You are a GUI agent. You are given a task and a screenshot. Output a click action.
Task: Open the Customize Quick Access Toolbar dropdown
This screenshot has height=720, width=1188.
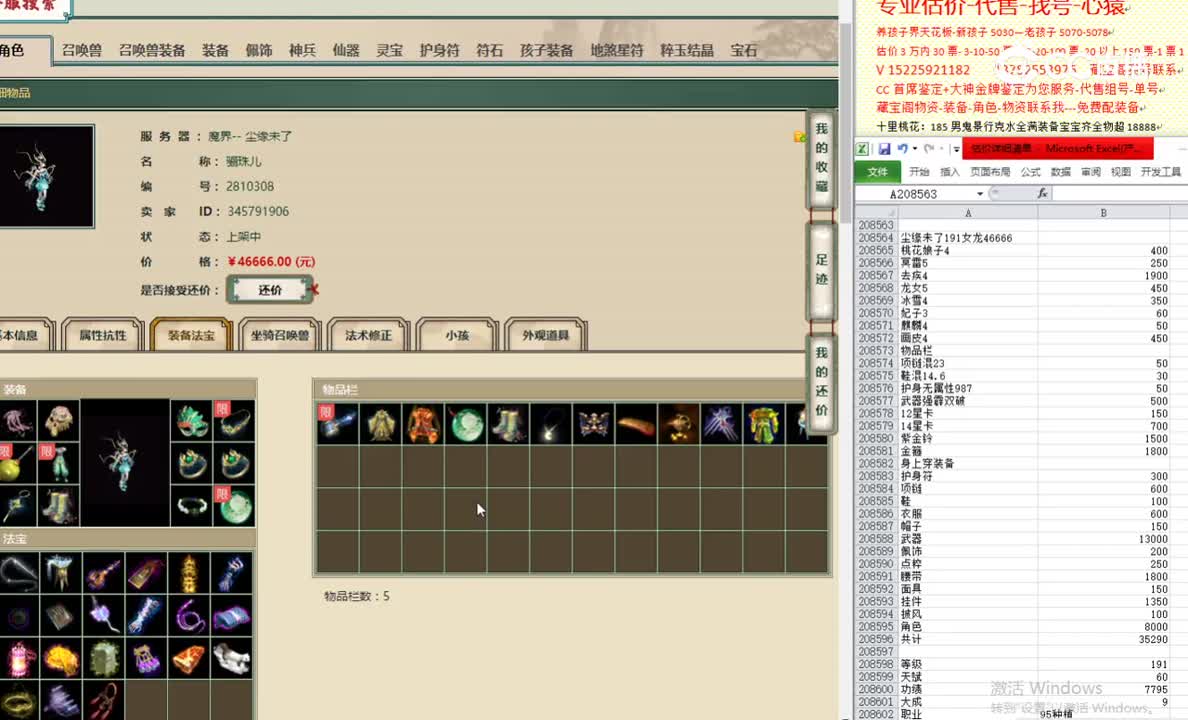click(x=955, y=149)
